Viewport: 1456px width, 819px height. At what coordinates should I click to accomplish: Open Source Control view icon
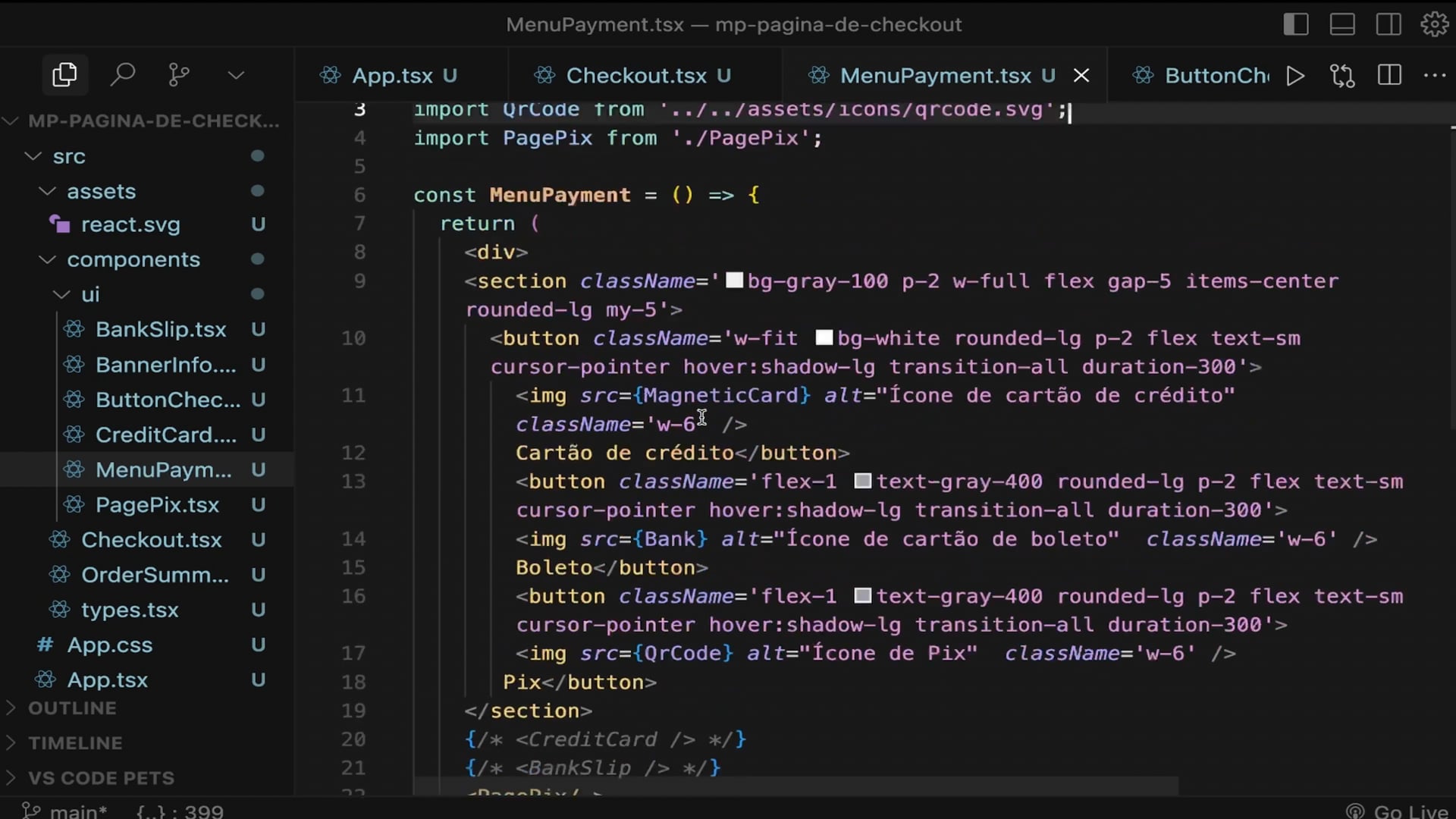(179, 74)
